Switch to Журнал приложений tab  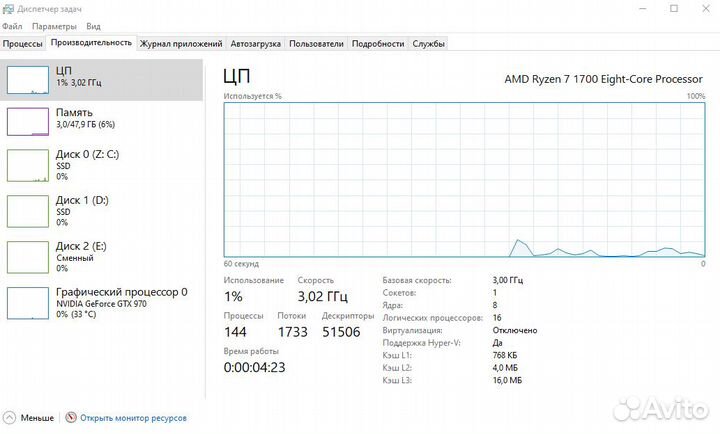(181, 44)
